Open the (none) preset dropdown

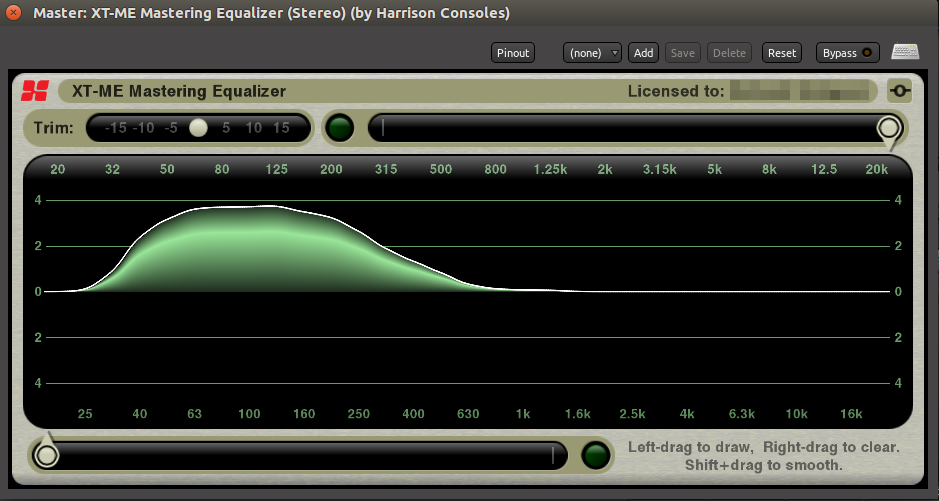pos(592,53)
